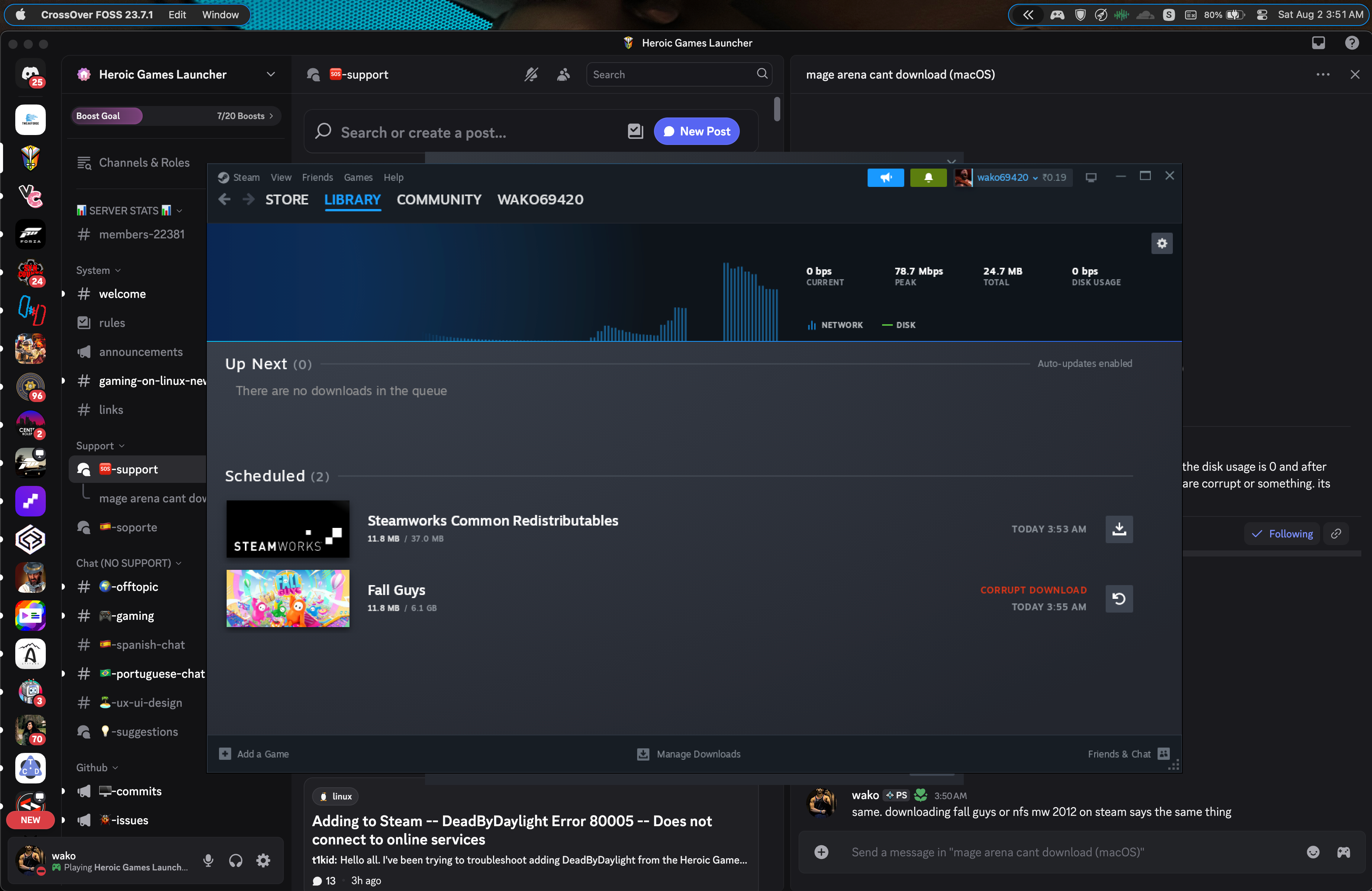
Task: Open the Steam Games menu
Action: [358, 177]
